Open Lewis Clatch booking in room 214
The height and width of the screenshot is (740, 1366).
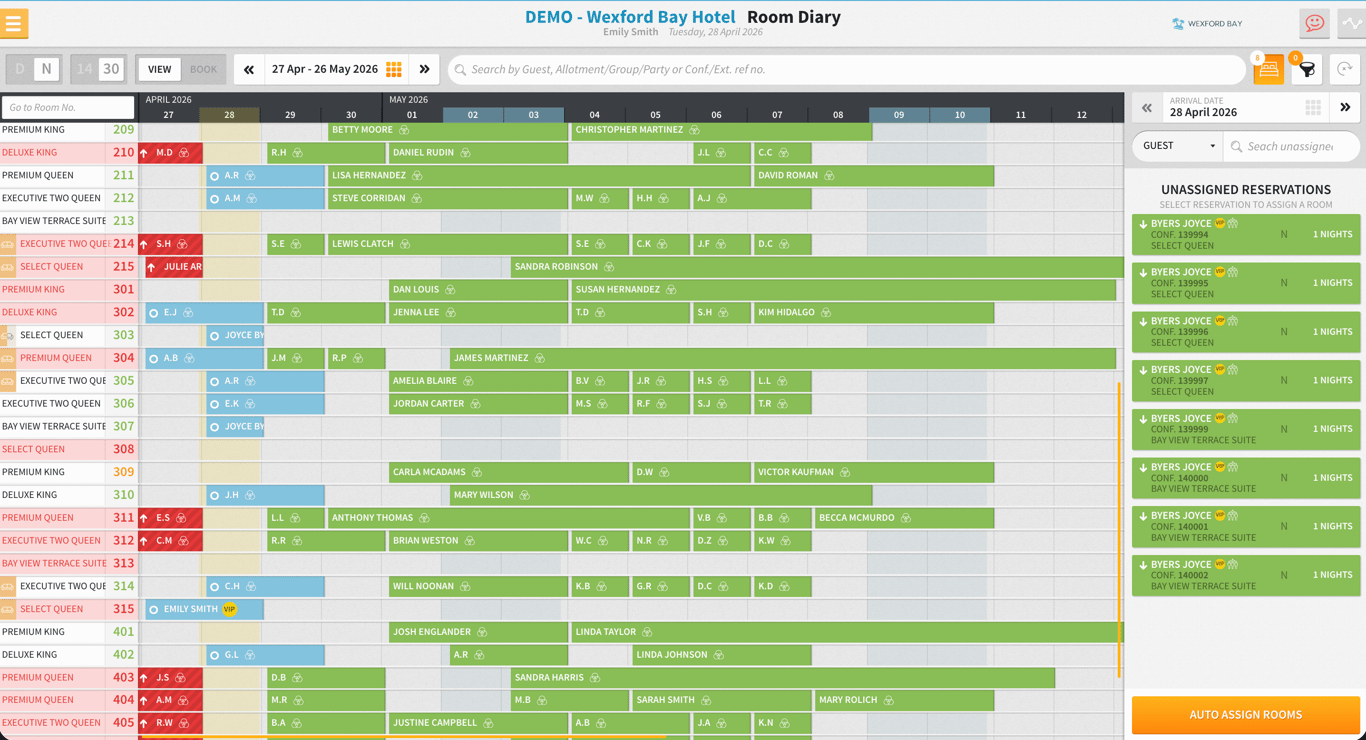[x=447, y=244]
